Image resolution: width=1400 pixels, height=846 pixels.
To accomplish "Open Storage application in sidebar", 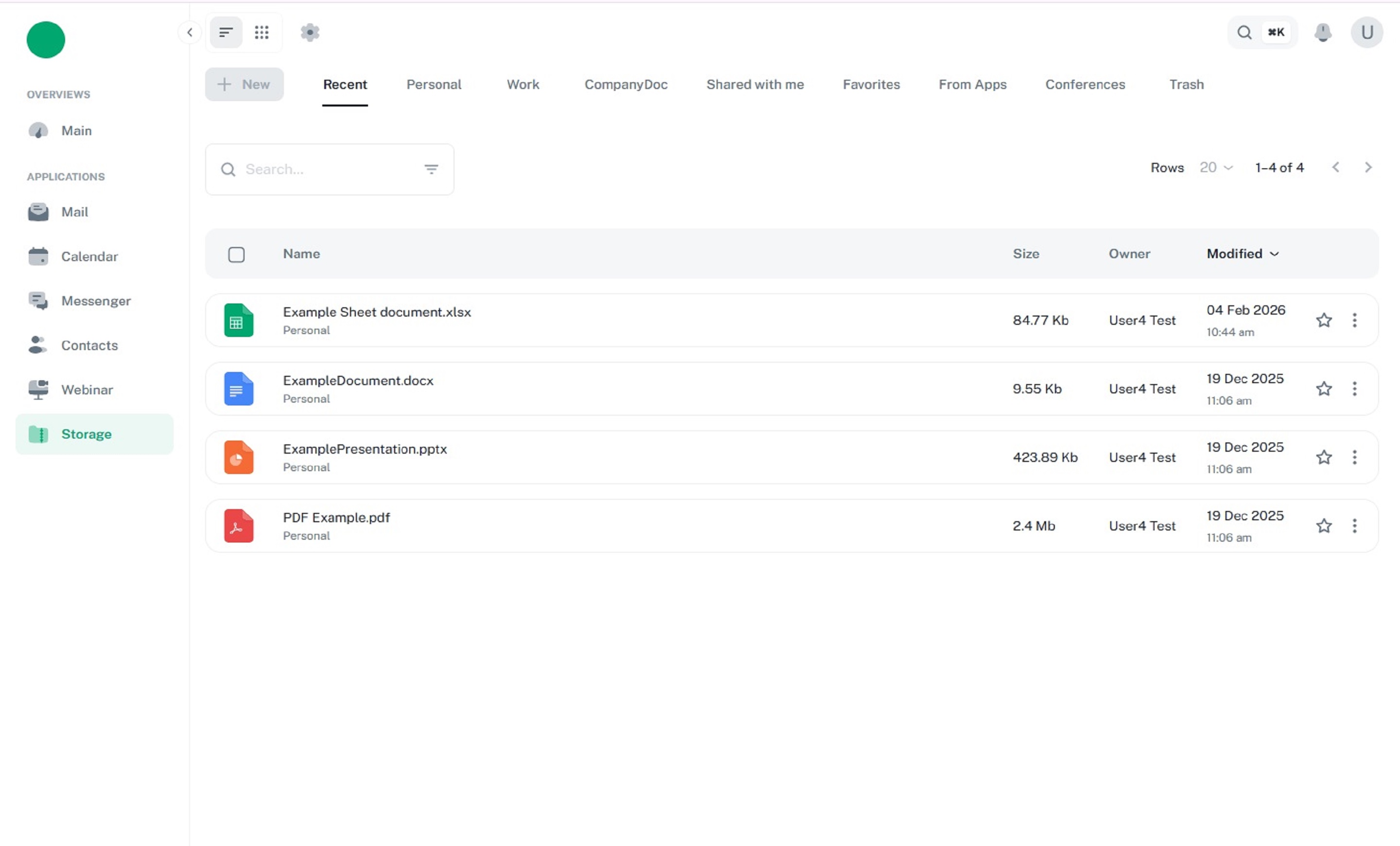I will point(94,434).
